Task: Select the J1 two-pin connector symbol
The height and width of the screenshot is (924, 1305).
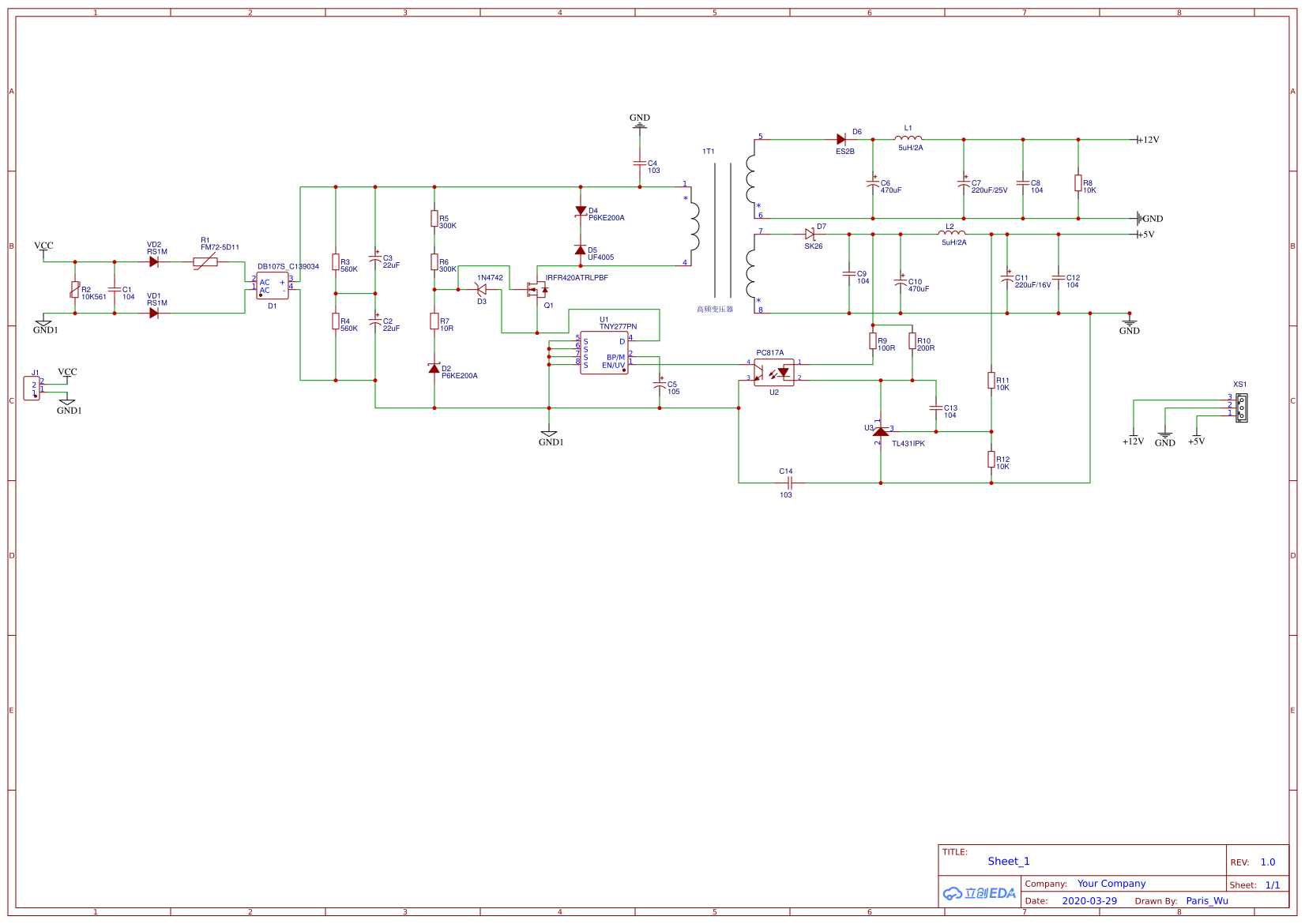Action: click(x=32, y=389)
